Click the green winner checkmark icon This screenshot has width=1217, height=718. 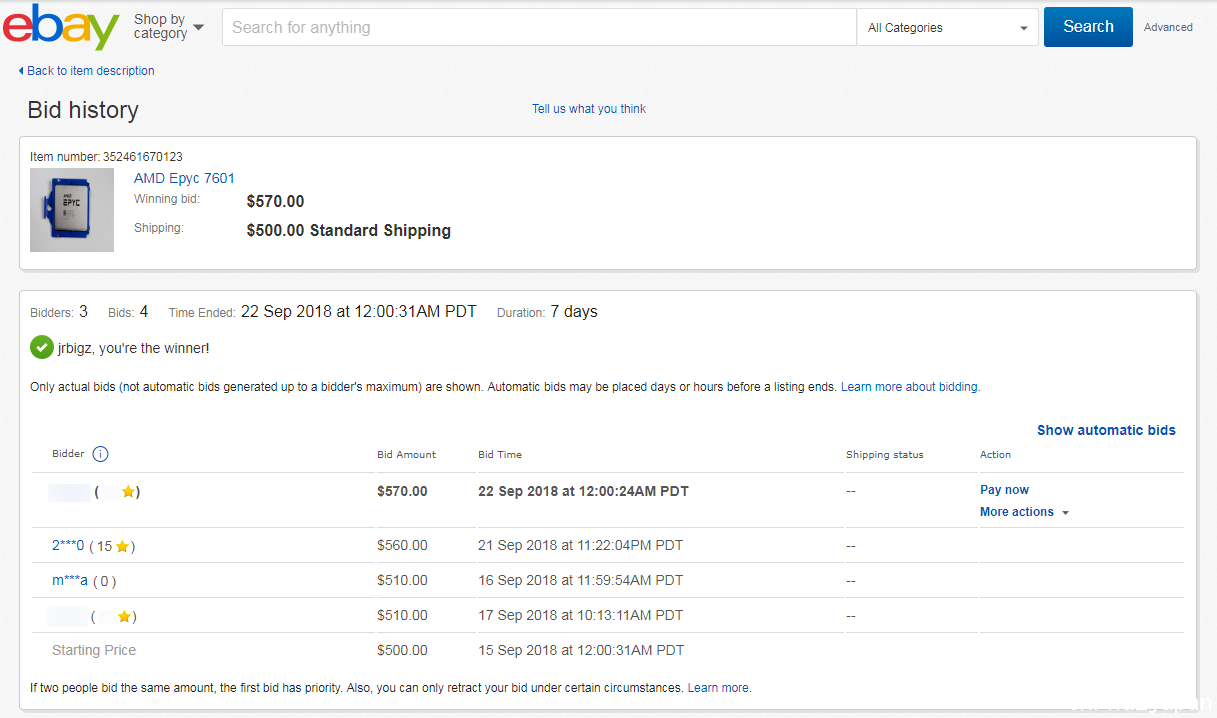[x=41, y=348]
